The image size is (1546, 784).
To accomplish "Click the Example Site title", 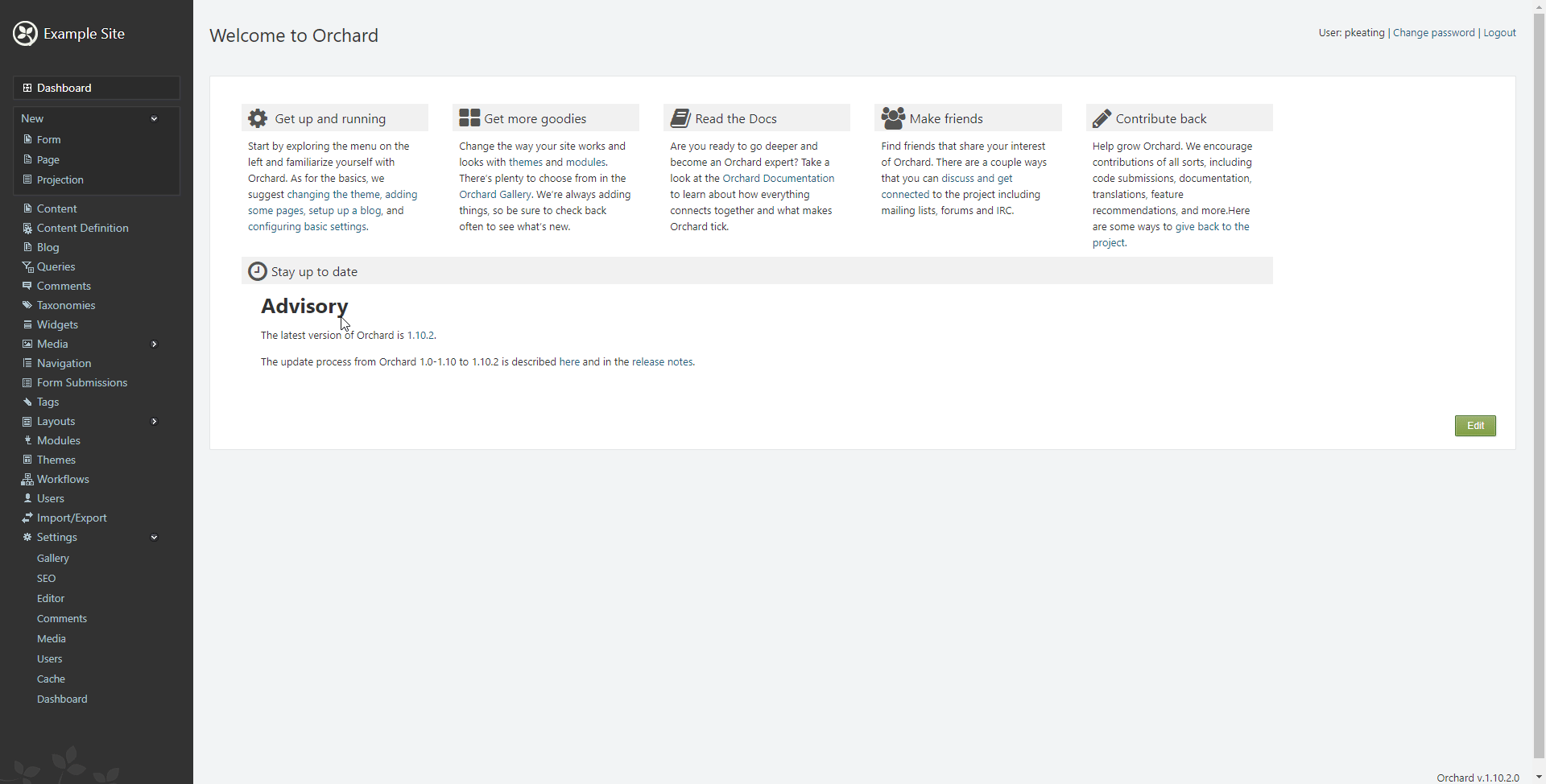I will pyautogui.click(x=84, y=34).
